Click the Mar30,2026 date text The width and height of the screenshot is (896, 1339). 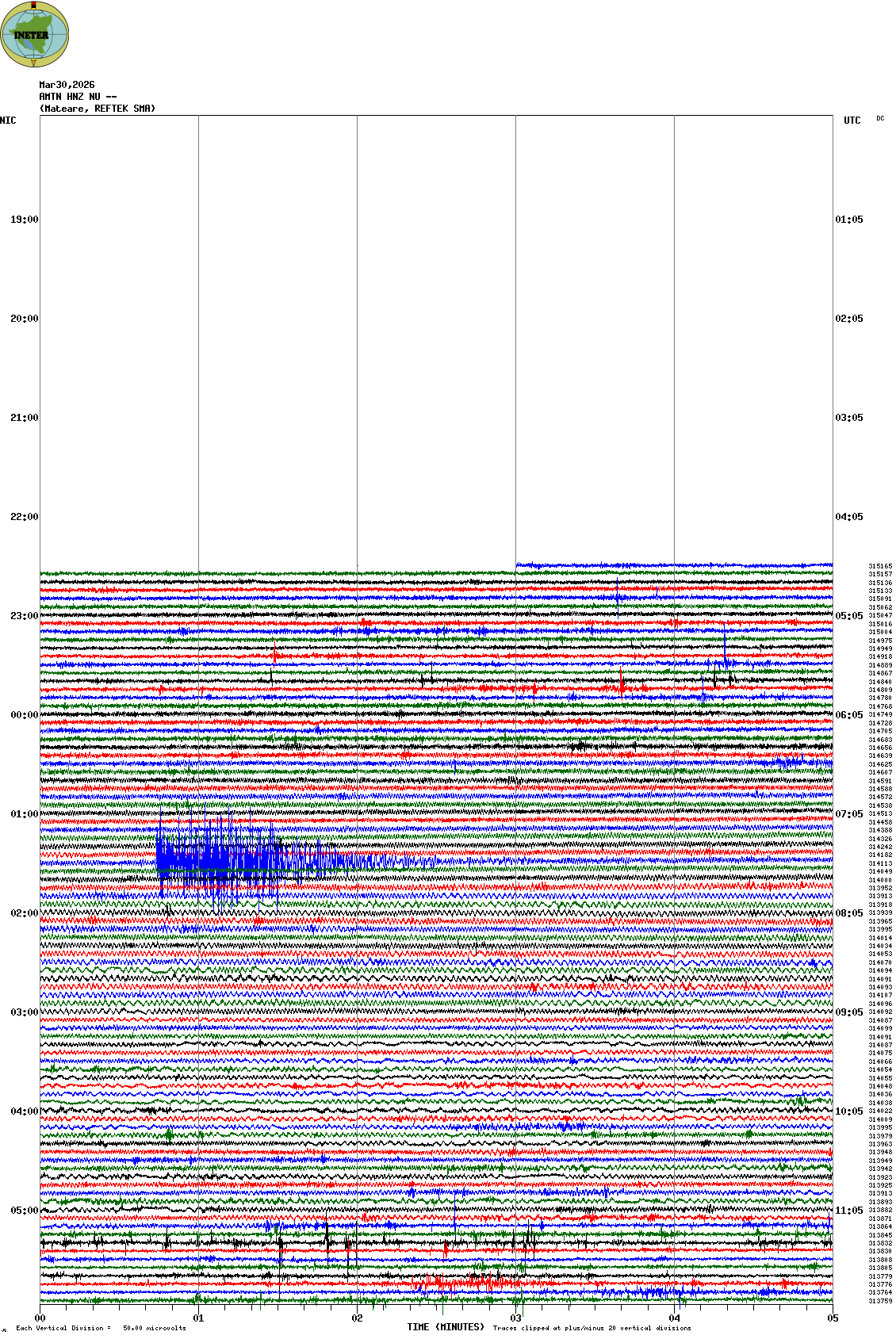67,85
